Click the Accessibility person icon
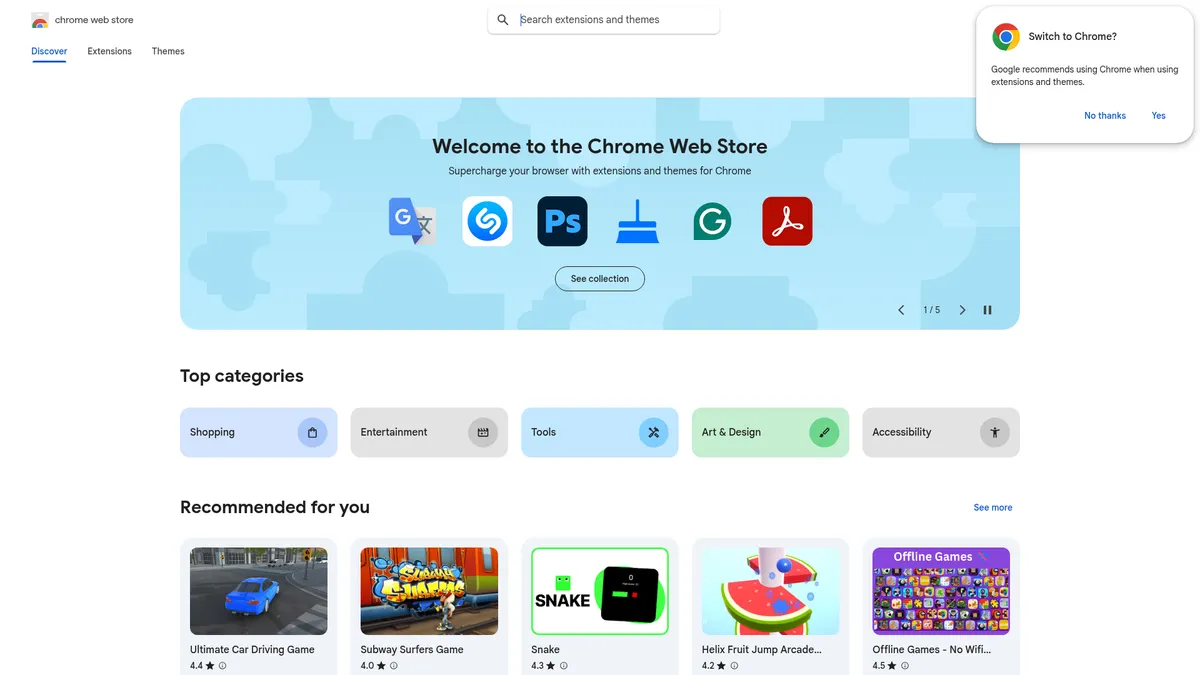 coord(995,432)
